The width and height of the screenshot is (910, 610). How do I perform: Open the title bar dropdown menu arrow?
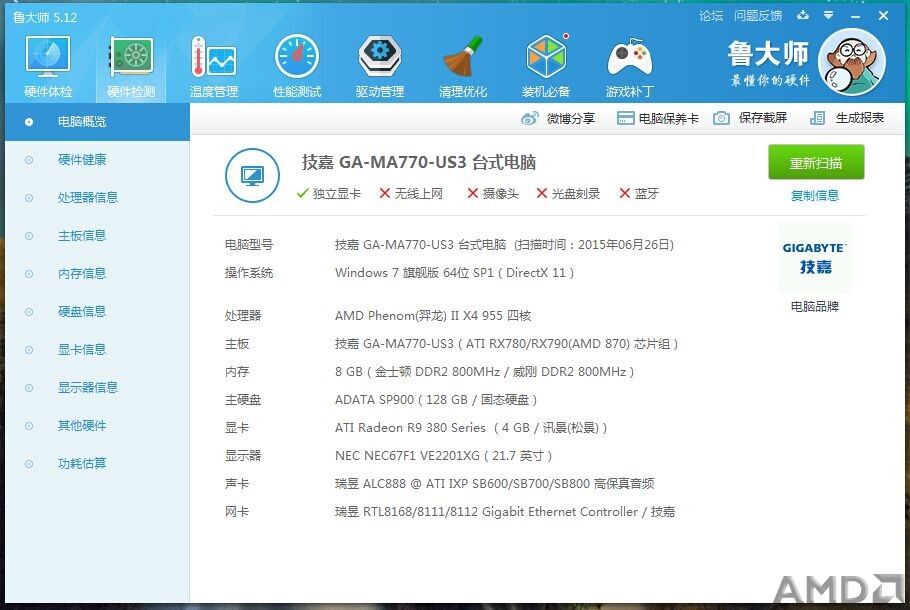click(x=829, y=15)
